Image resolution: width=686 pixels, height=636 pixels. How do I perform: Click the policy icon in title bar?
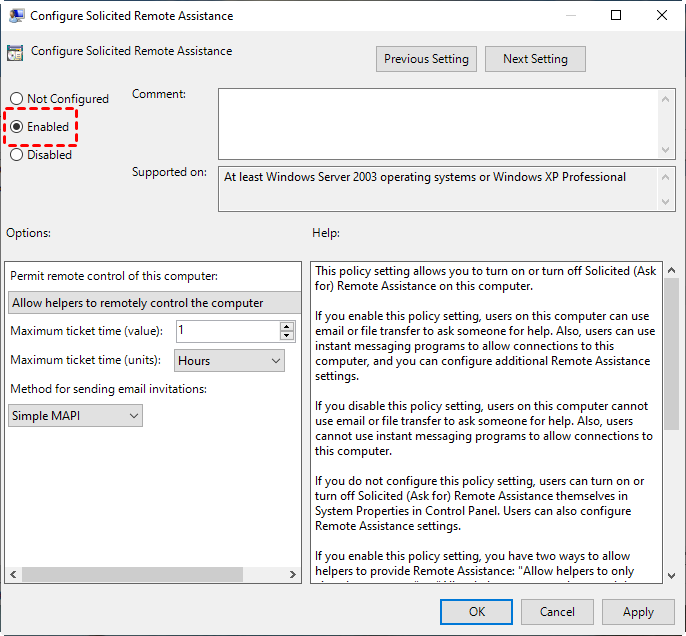pyautogui.click(x=15, y=16)
